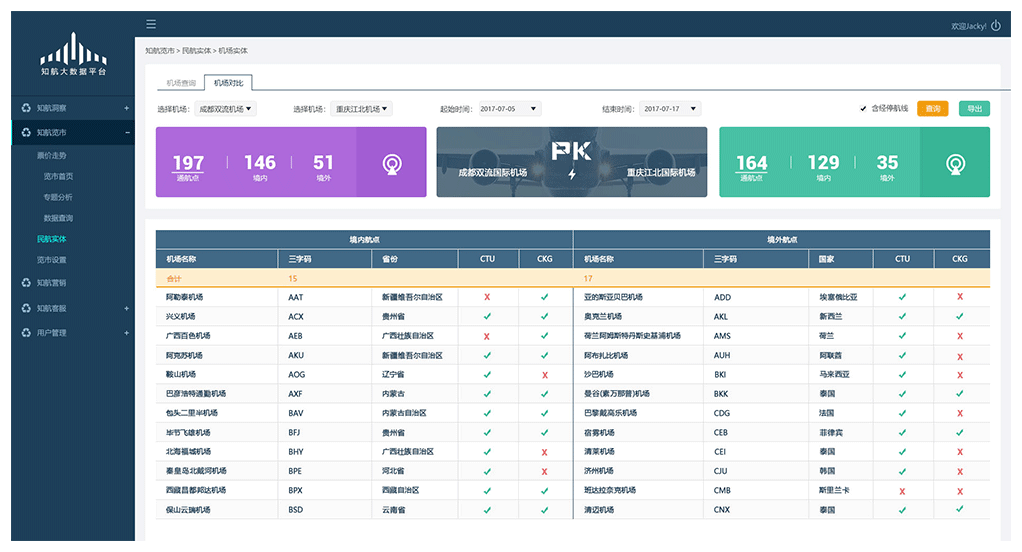This screenshot has height=552, width=1022.
Task: Click the lightning bolt icon under PK
Action: [x=572, y=174]
